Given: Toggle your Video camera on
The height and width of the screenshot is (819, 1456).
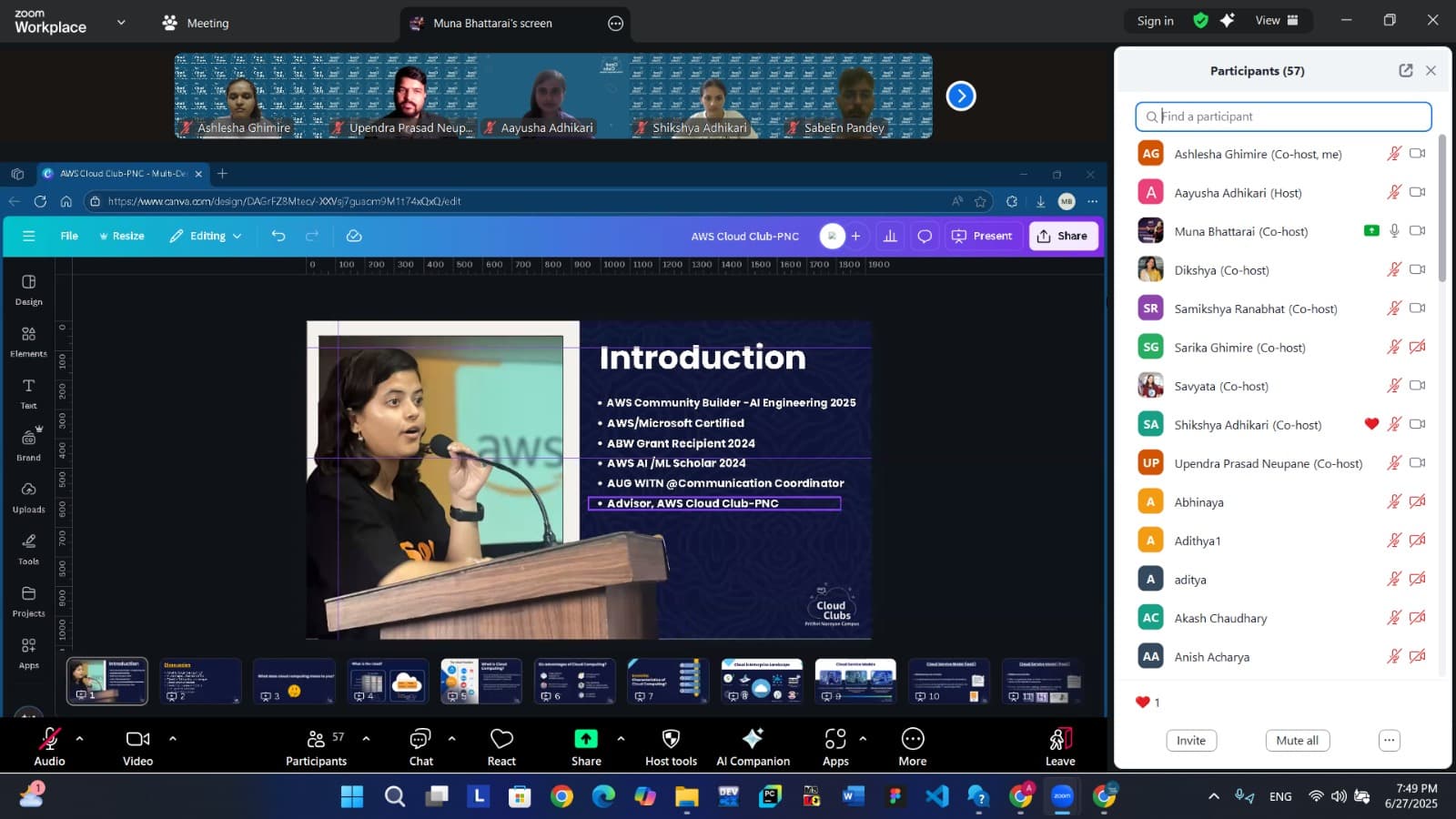Looking at the screenshot, I should (x=138, y=746).
